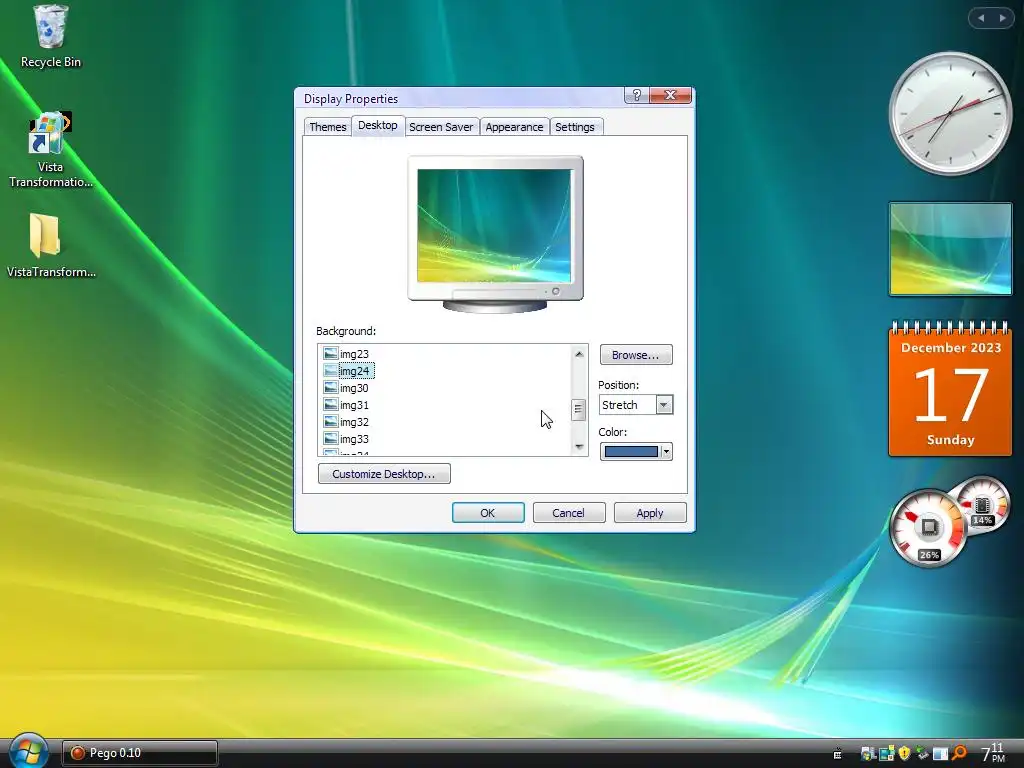Click OK in Display Properties
The width and height of the screenshot is (1024, 768).
(x=488, y=513)
